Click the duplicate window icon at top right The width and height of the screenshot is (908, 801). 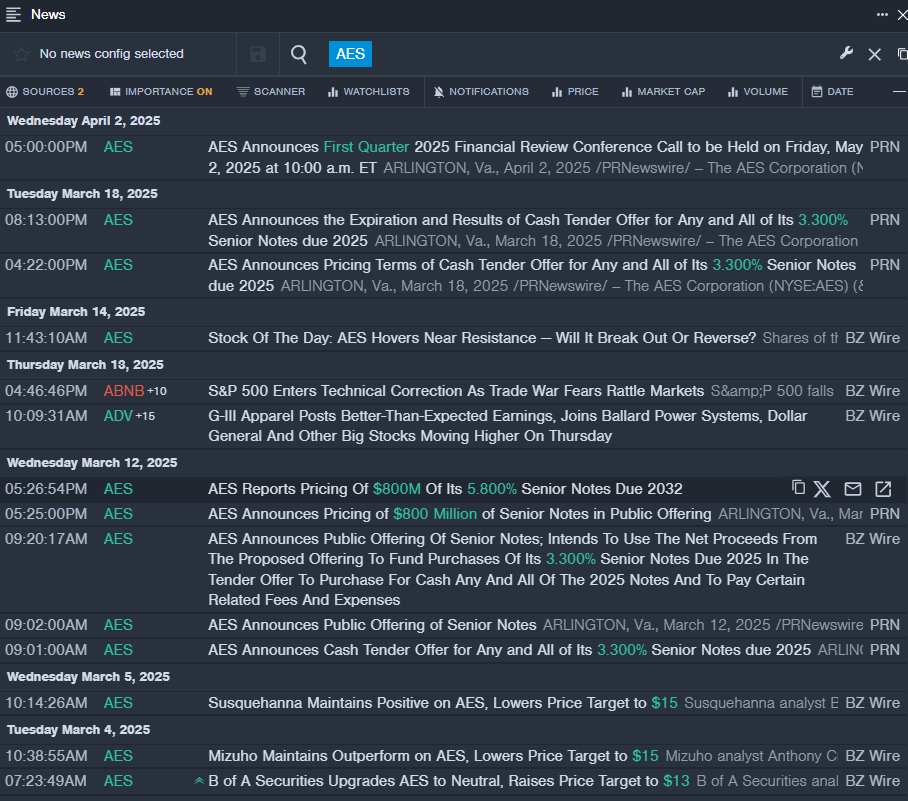(x=902, y=54)
